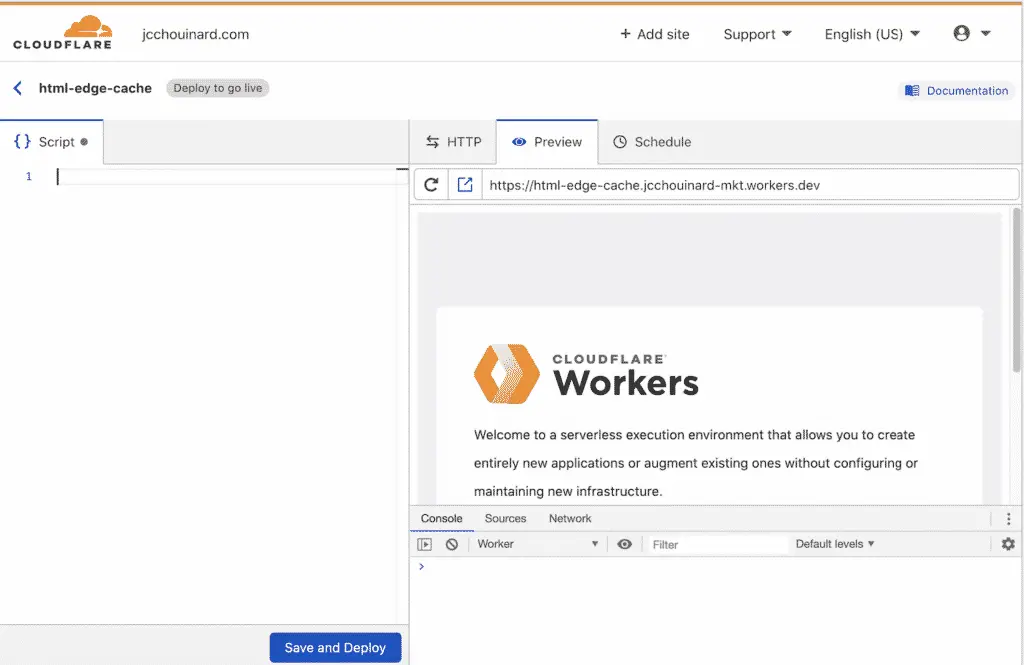
Task: Open the Schedule tab
Action: pos(652,142)
